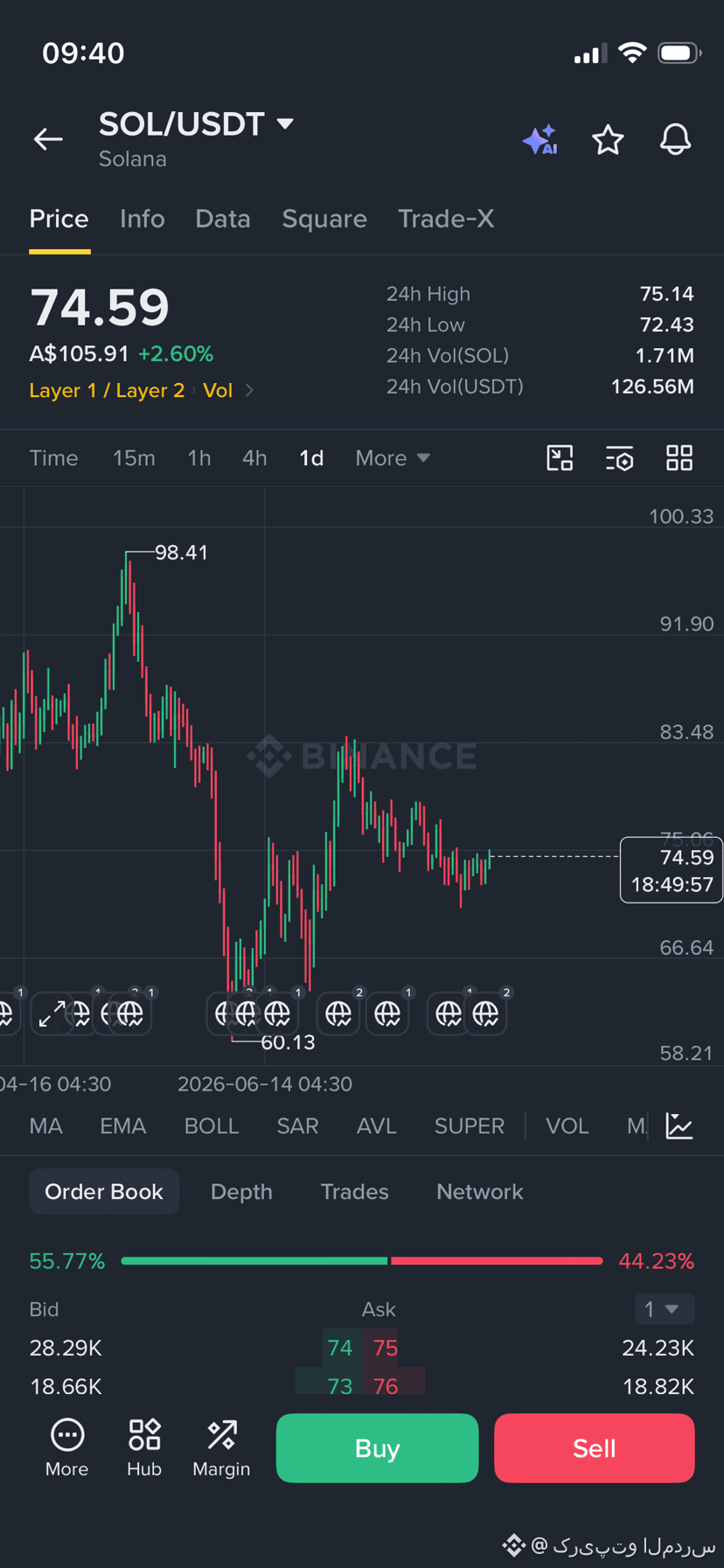Tap the bid amount 28.29K
Screen dimensions: 724x1568
66,1348
